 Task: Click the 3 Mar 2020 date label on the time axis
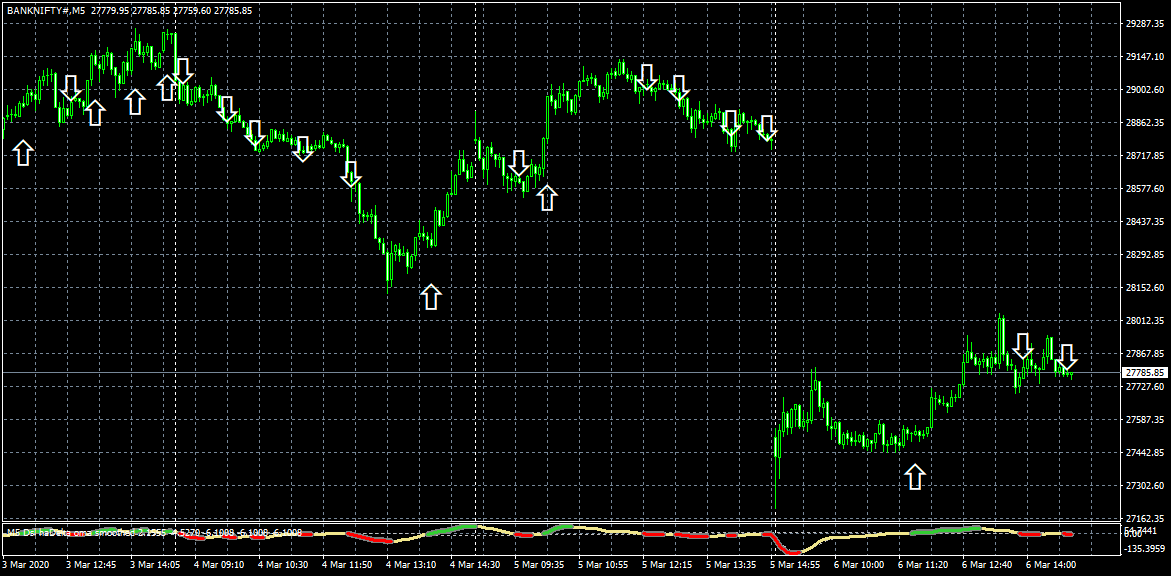pos(25,564)
